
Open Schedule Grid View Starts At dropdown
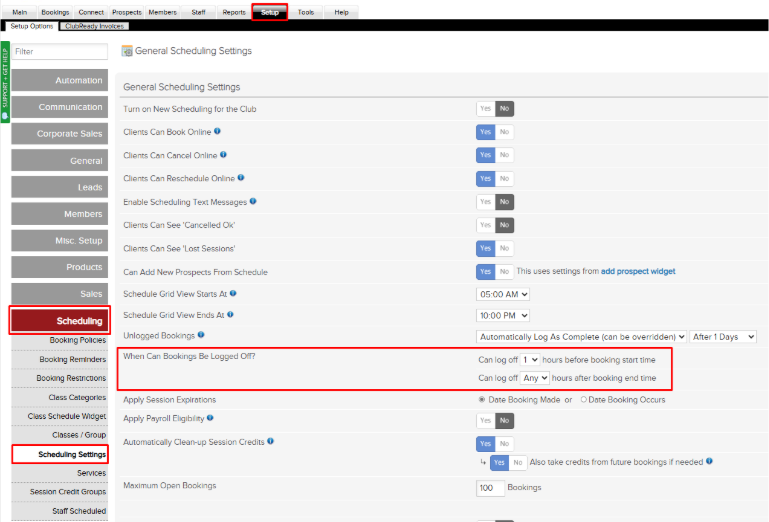(x=503, y=294)
